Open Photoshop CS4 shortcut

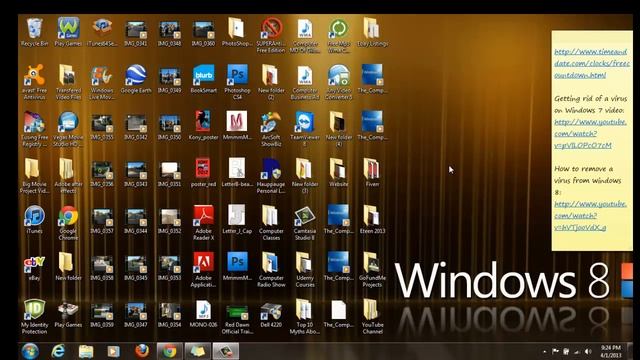237,82
